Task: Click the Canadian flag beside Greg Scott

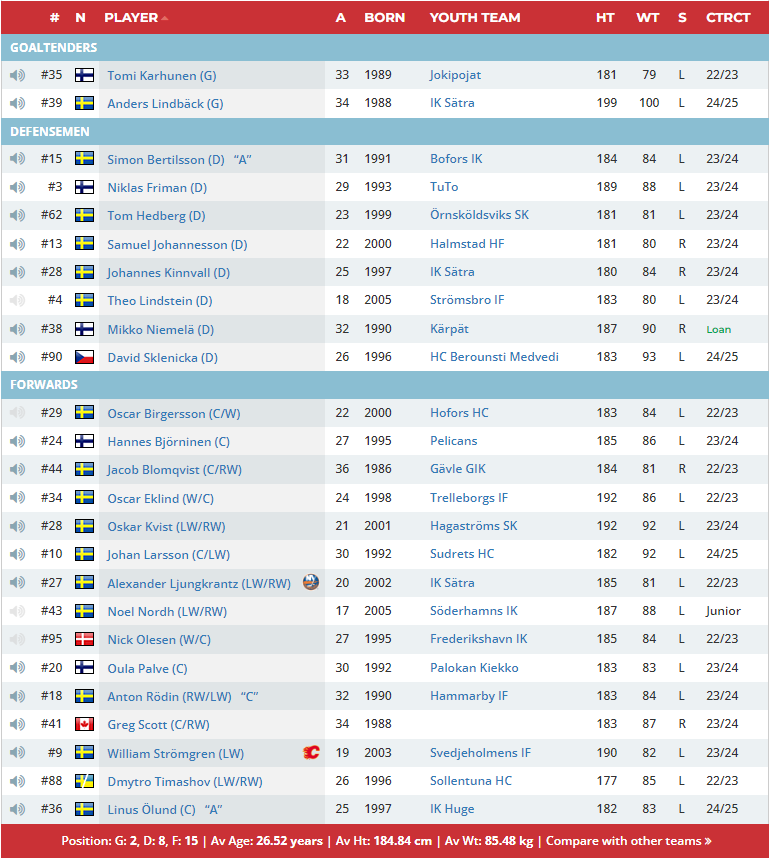Action: pos(85,724)
